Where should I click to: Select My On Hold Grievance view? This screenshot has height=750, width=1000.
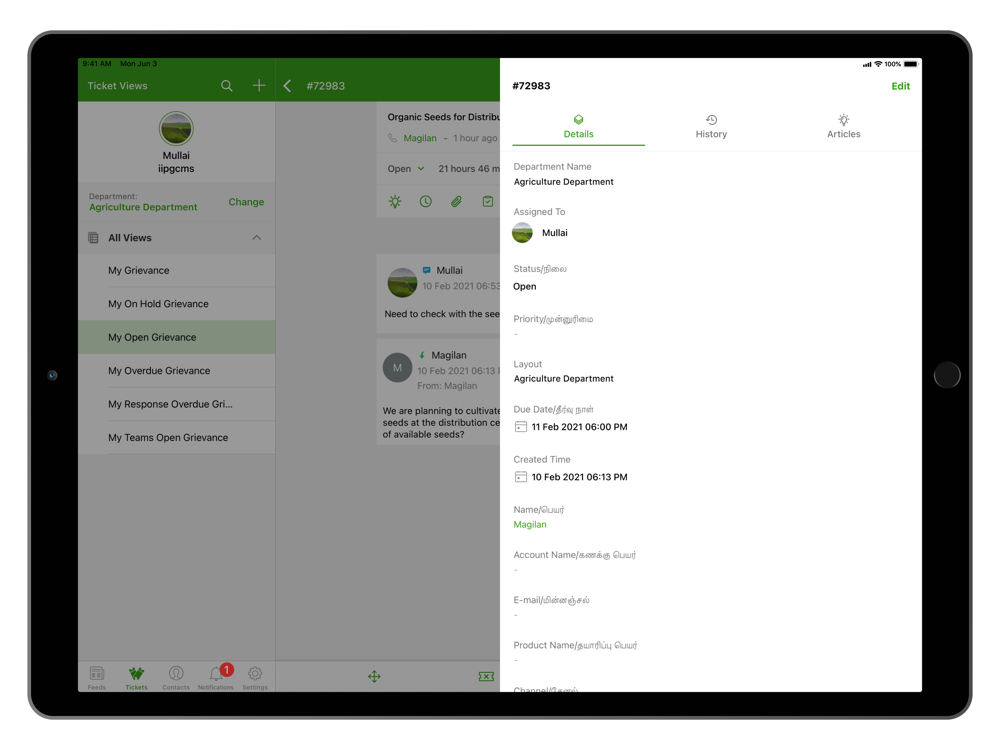point(177,304)
